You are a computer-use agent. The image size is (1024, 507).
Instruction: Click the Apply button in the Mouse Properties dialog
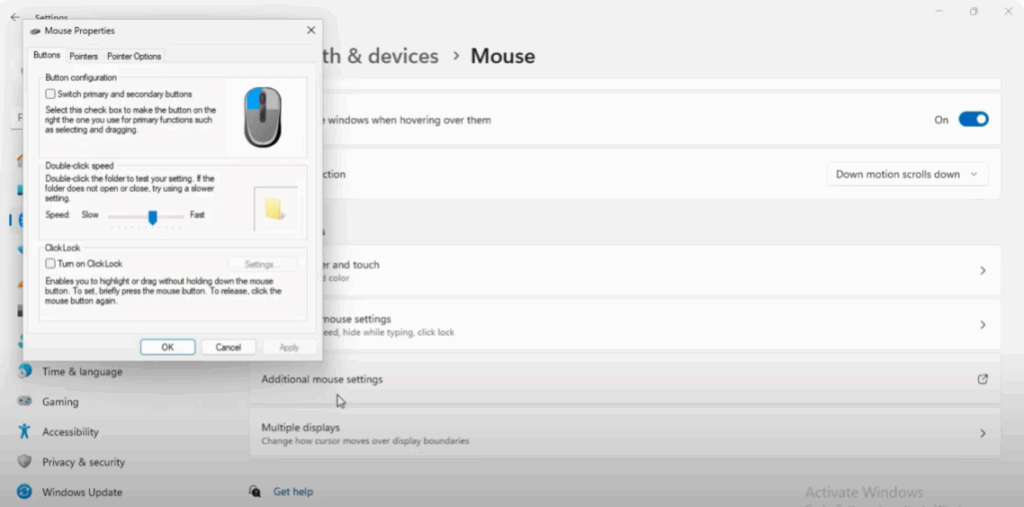289,347
